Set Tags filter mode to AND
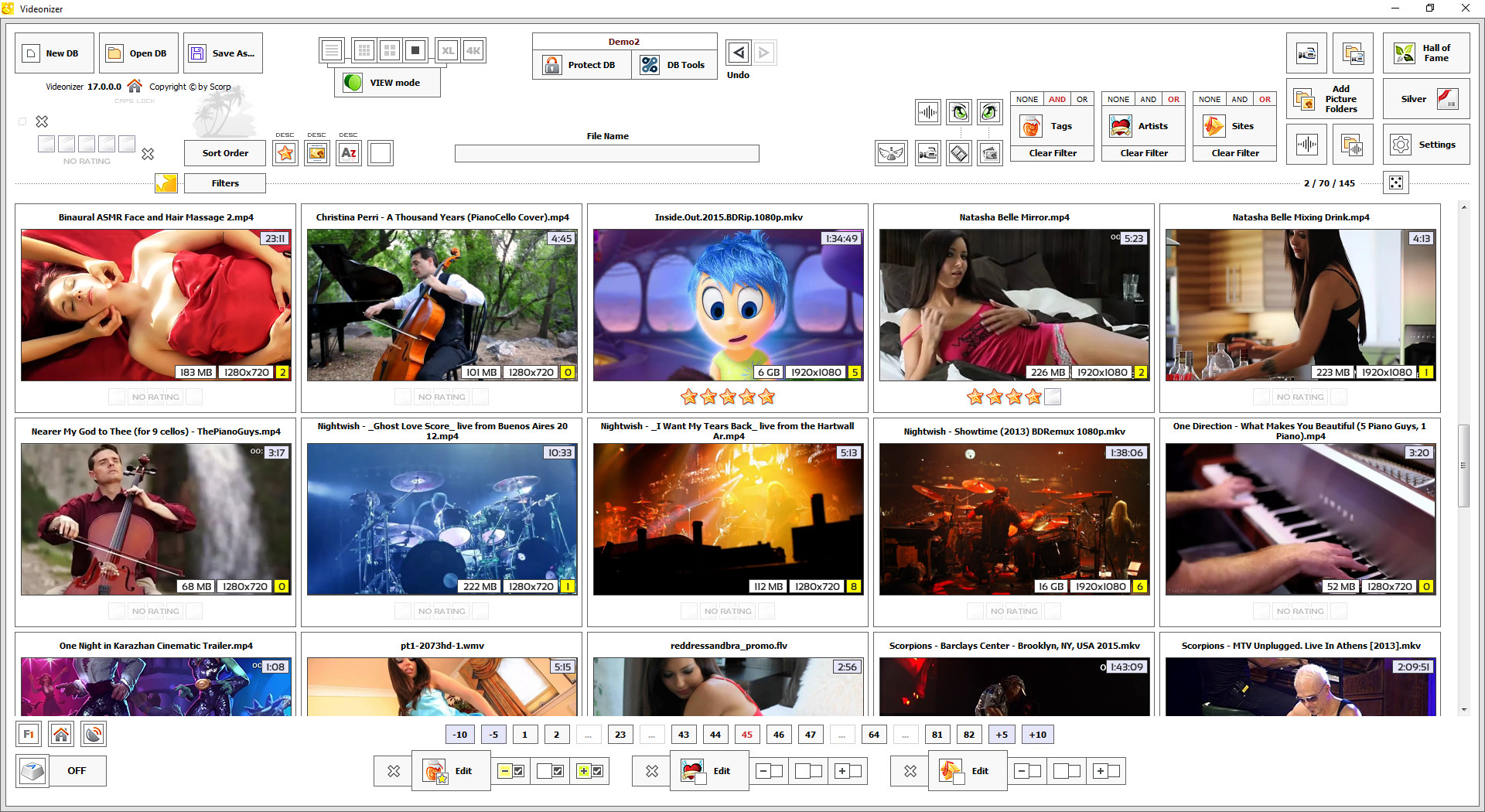1485x812 pixels. pos(1057,99)
